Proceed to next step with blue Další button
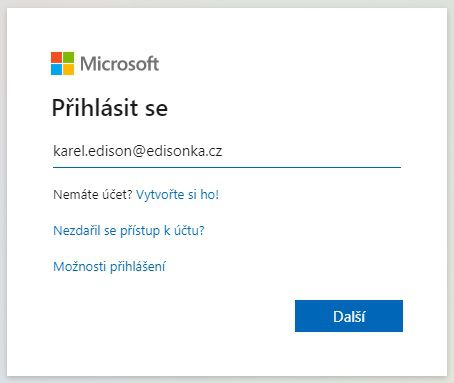Viewport: 454px width, 383px height. pos(349,316)
